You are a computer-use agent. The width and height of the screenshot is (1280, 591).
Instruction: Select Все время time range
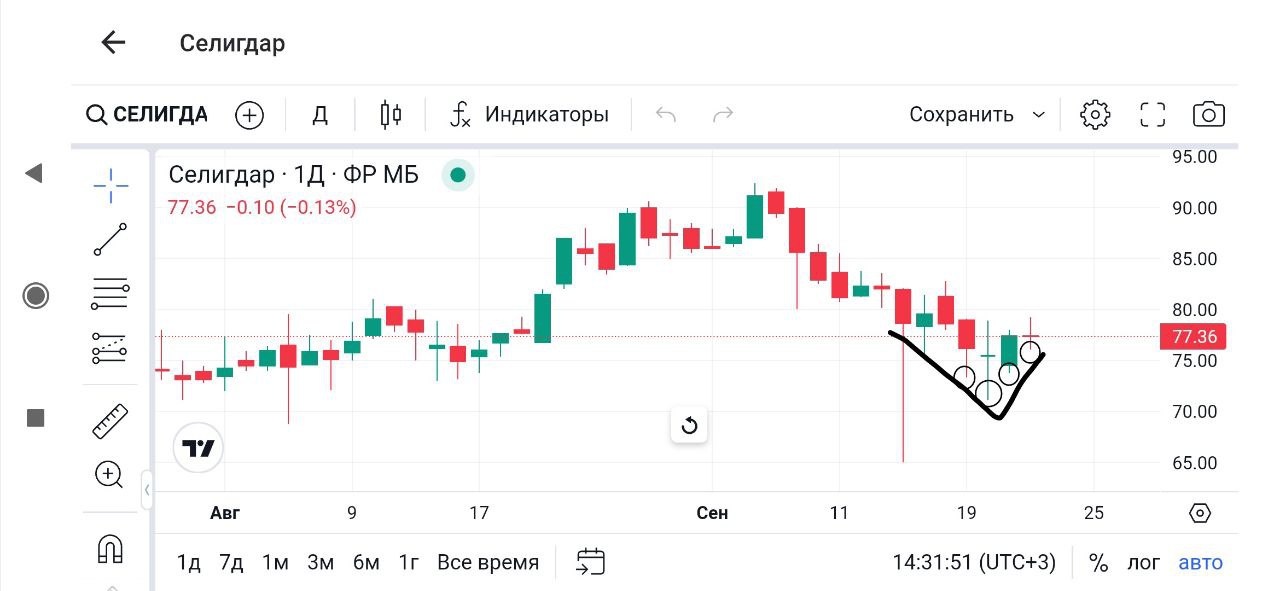coord(488,563)
